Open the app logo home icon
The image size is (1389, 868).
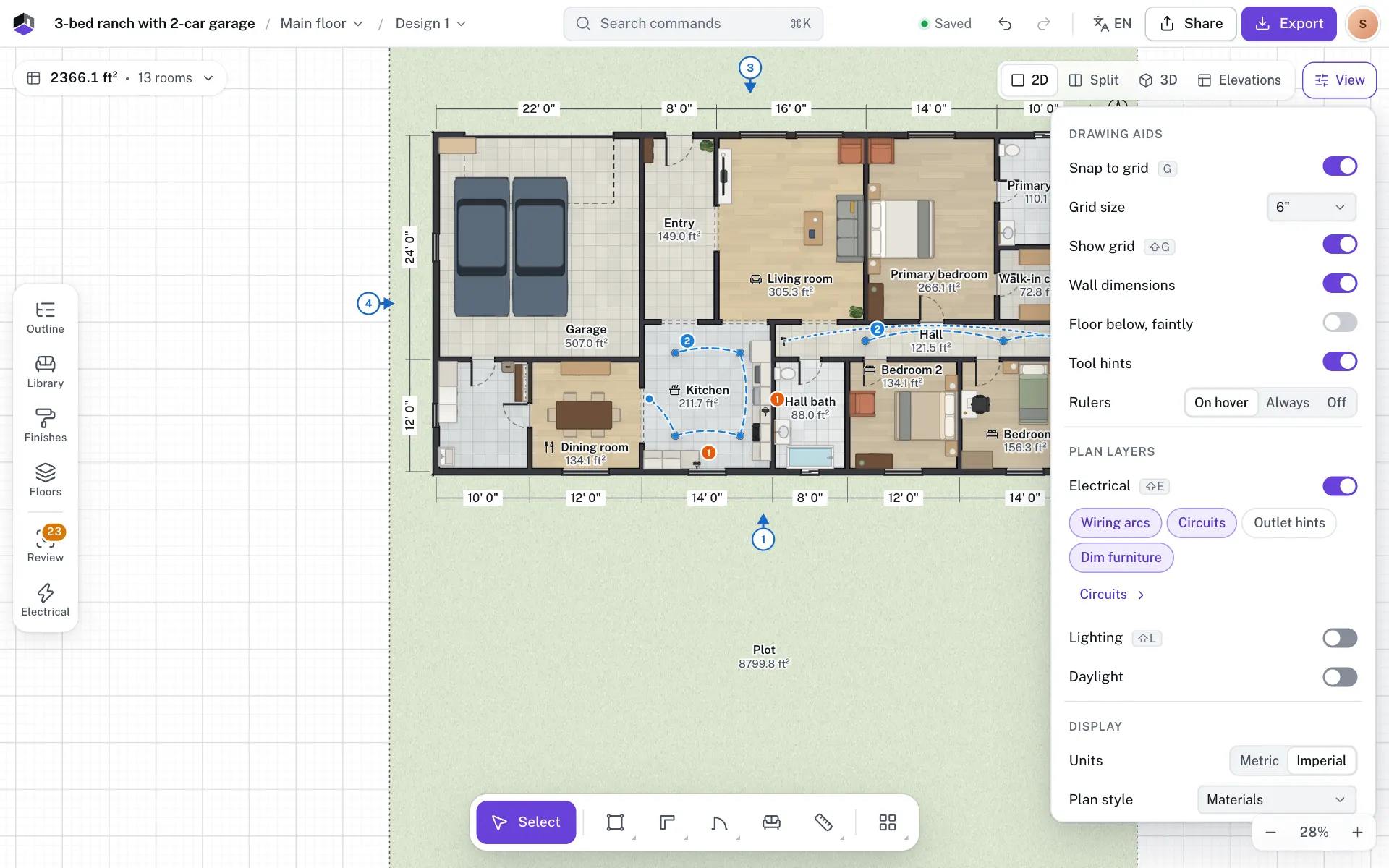(x=24, y=24)
